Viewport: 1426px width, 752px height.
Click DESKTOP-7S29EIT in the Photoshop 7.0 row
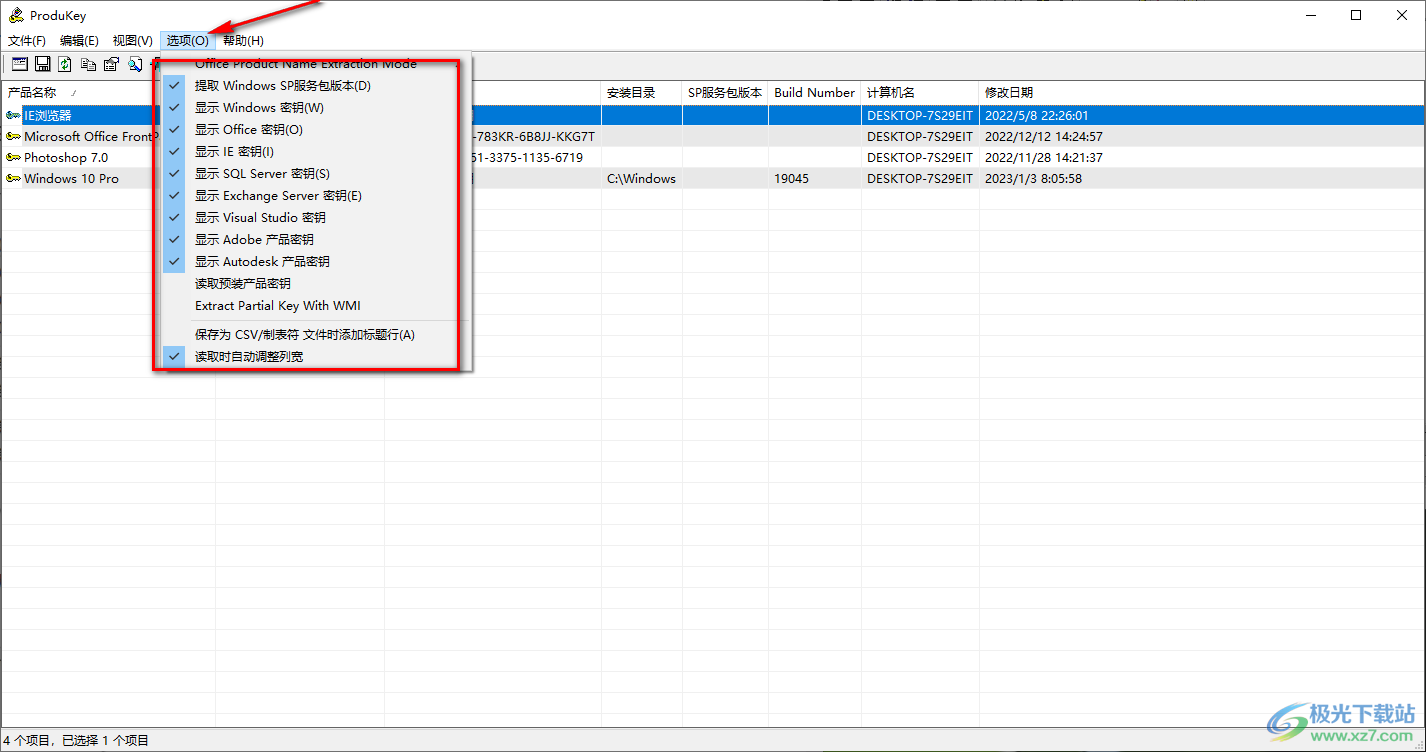(x=919, y=157)
